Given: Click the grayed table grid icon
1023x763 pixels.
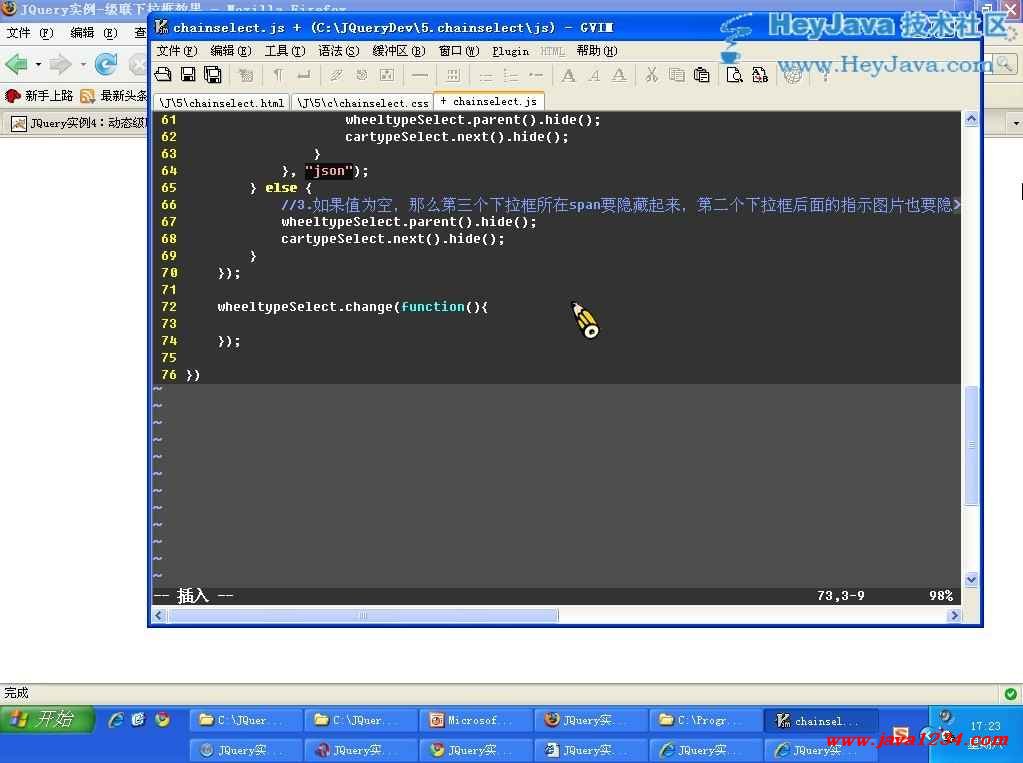Looking at the screenshot, I should click(453, 75).
